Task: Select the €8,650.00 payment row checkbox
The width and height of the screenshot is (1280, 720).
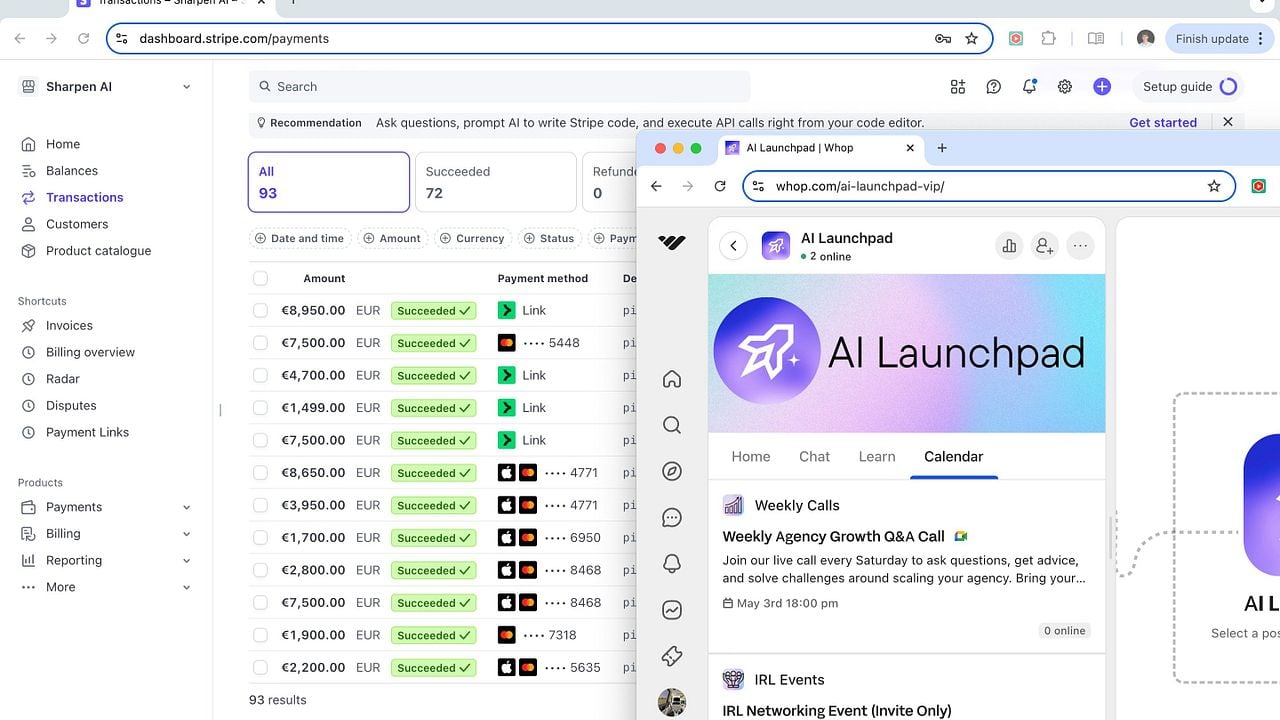Action: (x=260, y=473)
